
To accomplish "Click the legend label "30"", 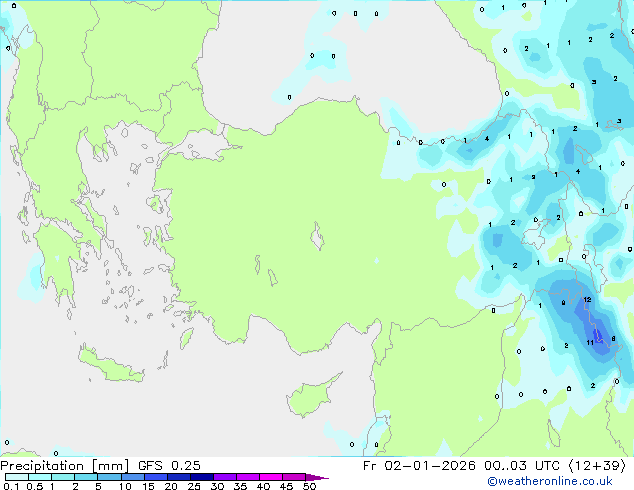I will tap(217, 486).
